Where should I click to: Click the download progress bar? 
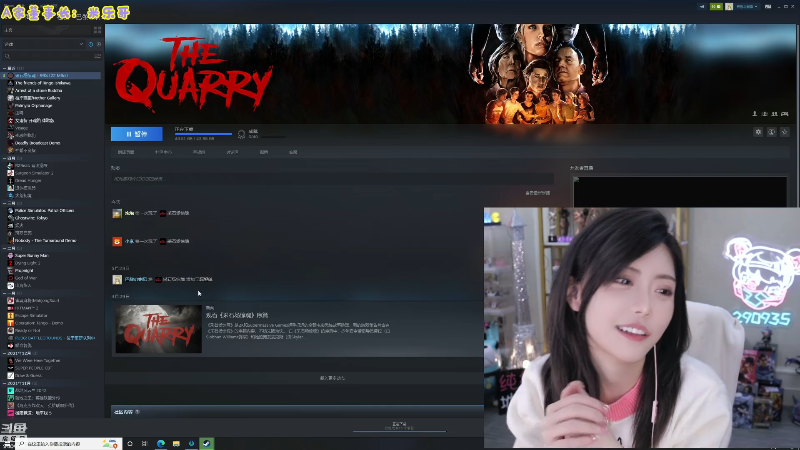pyautogui.click(x=203, y=134)
